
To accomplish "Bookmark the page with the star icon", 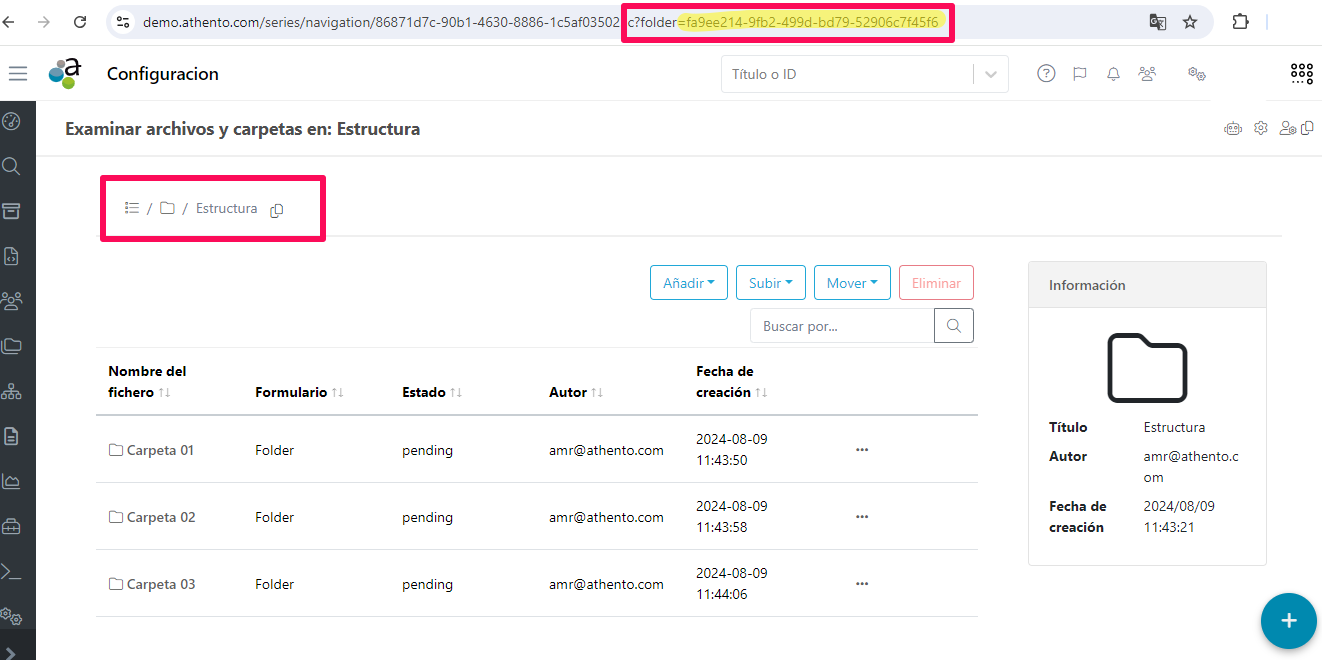I will click(1190, 22).
